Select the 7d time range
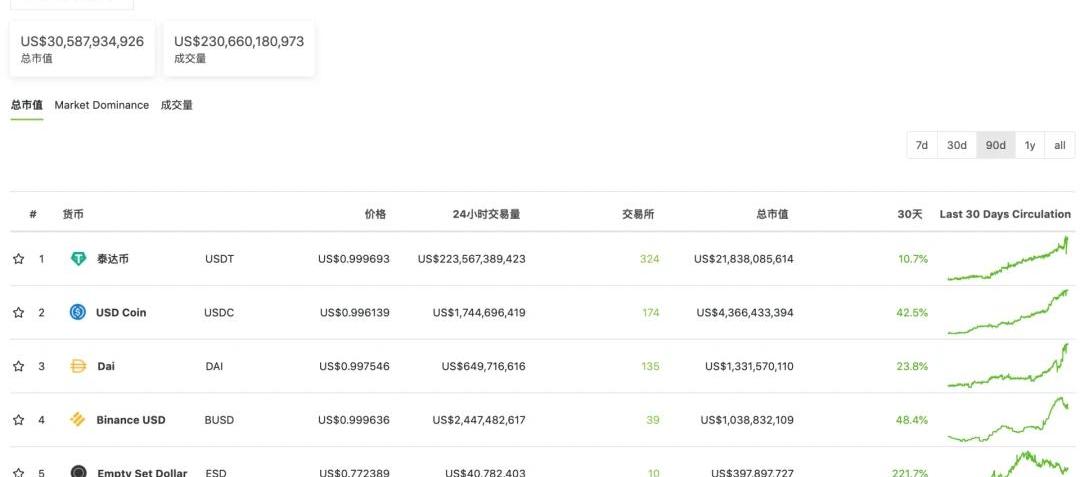This screenshot has width=1080, height=477. (922, 145)
